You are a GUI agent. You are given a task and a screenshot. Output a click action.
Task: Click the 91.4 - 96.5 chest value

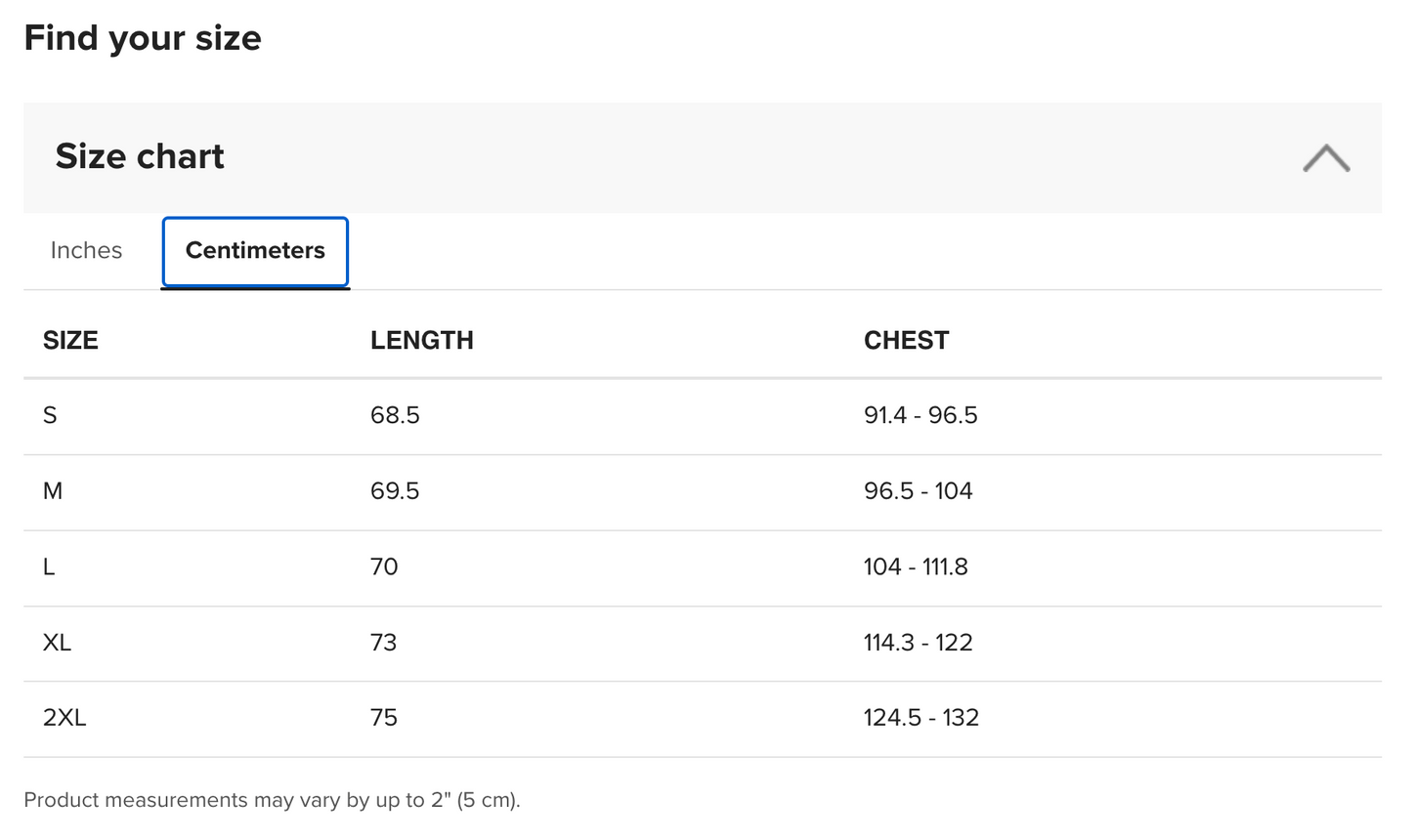pyautogui.click(x=920, y=416)
